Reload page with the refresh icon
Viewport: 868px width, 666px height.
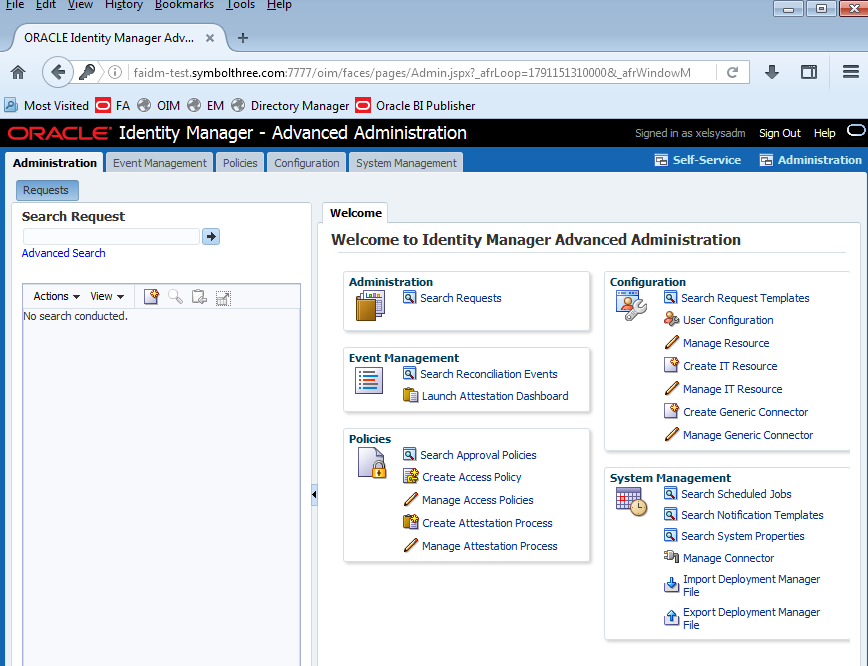[x=732, y=72]
